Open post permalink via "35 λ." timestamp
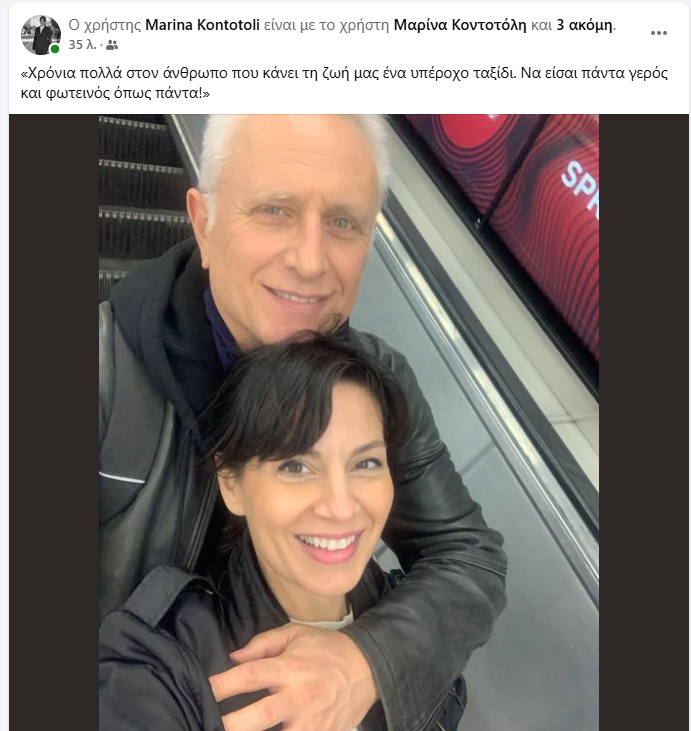This screenshot has width=691, height=731. [82, 45]
